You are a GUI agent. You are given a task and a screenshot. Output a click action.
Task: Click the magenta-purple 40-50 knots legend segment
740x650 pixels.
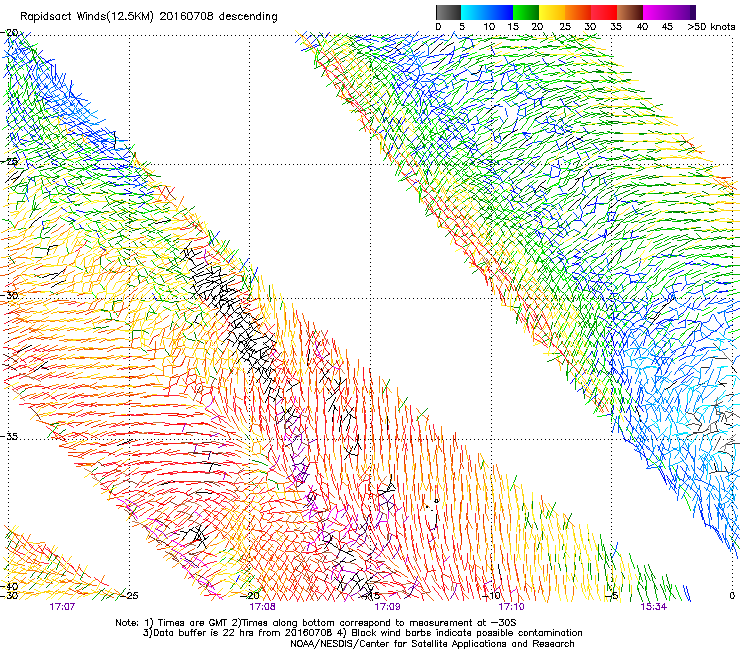coord(670,12)
